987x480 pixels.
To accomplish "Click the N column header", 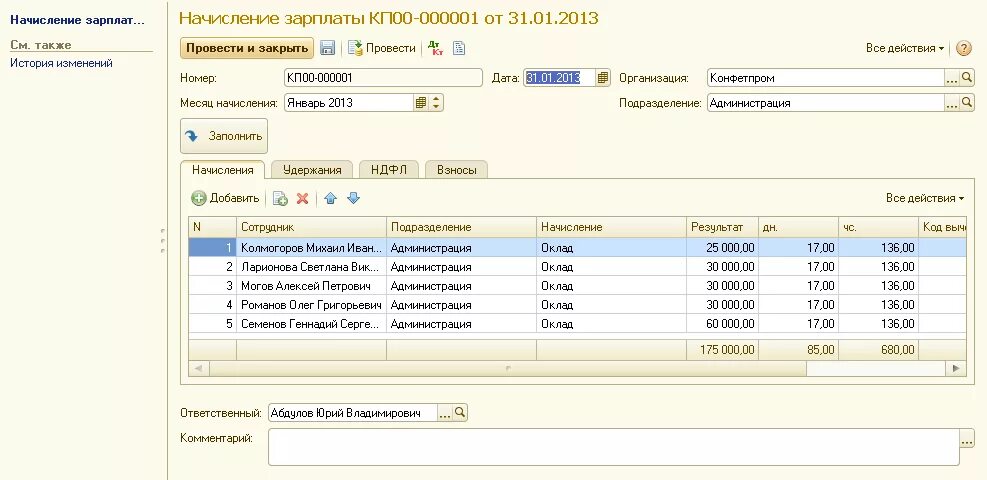I will (213, 227).
